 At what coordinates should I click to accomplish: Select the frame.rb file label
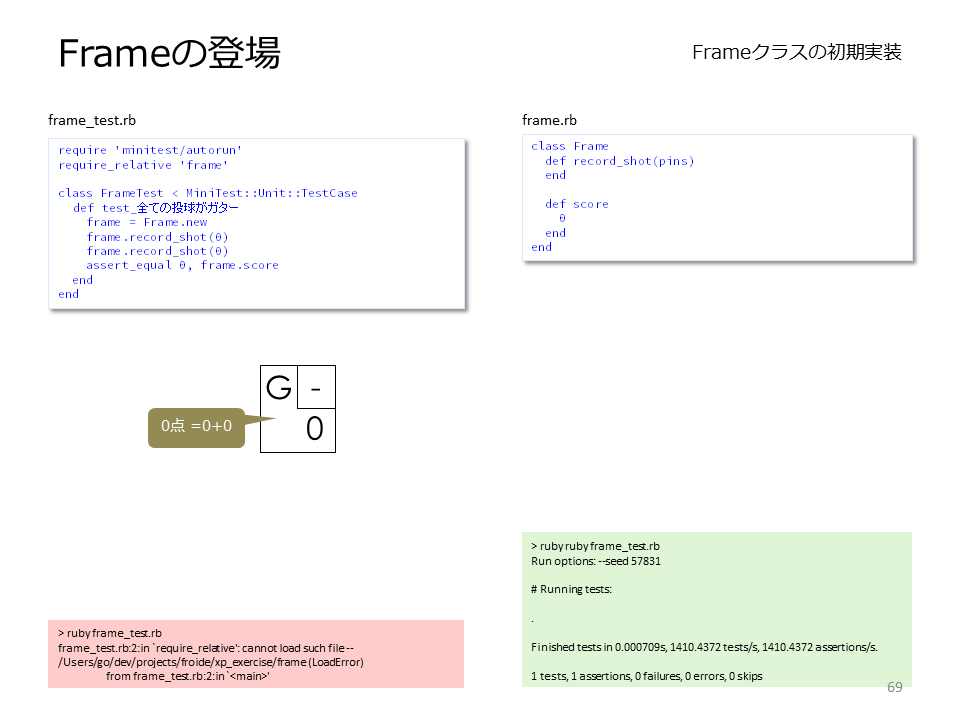coord(549,120)
